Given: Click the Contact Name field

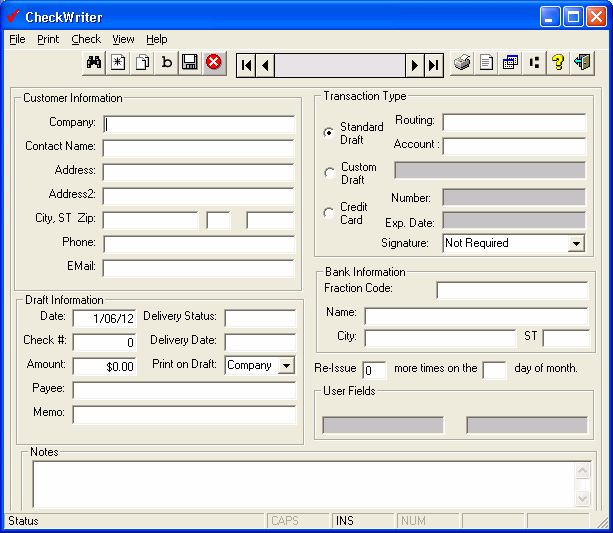Looking at the screenshot, I should [198, 149].
